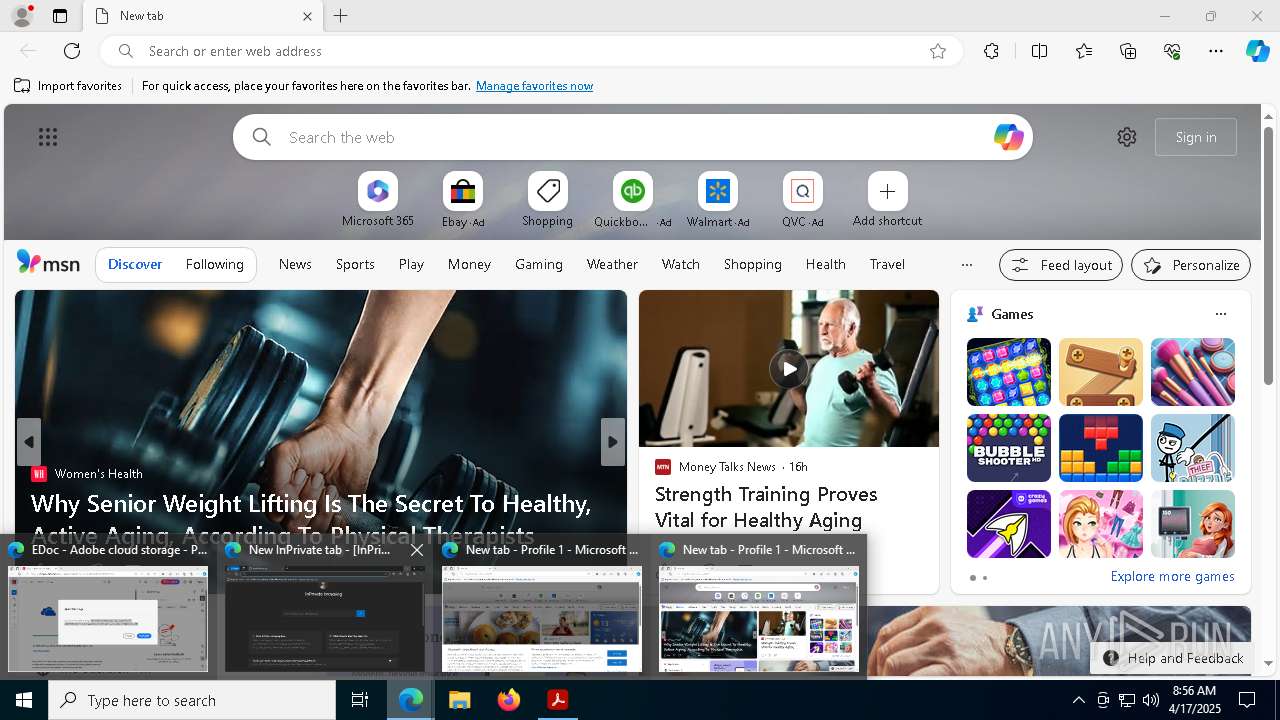Play the strength training video
The image size is (1280, 720).
coord(789,369)
